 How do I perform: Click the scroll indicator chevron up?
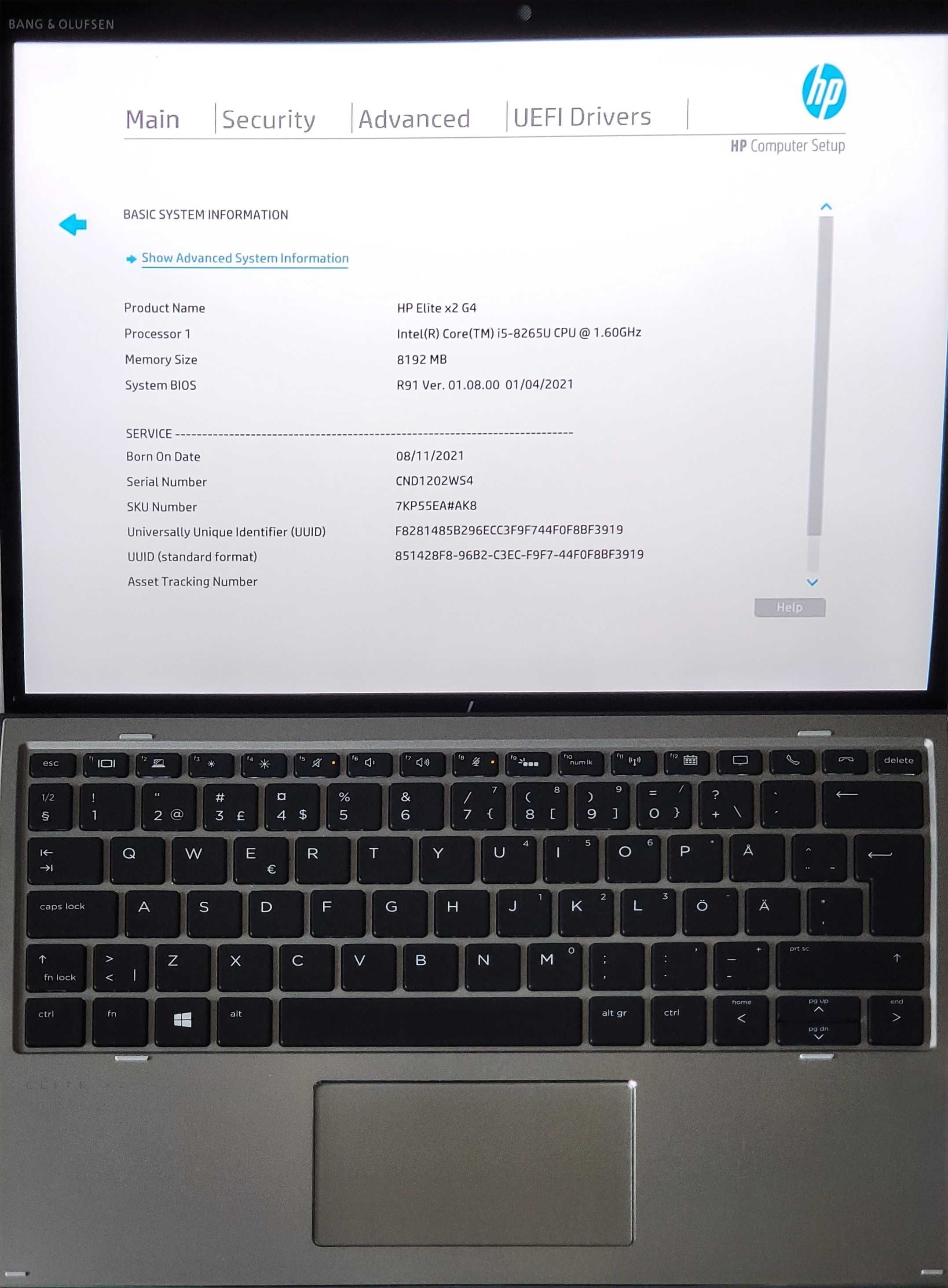[825, 205]
